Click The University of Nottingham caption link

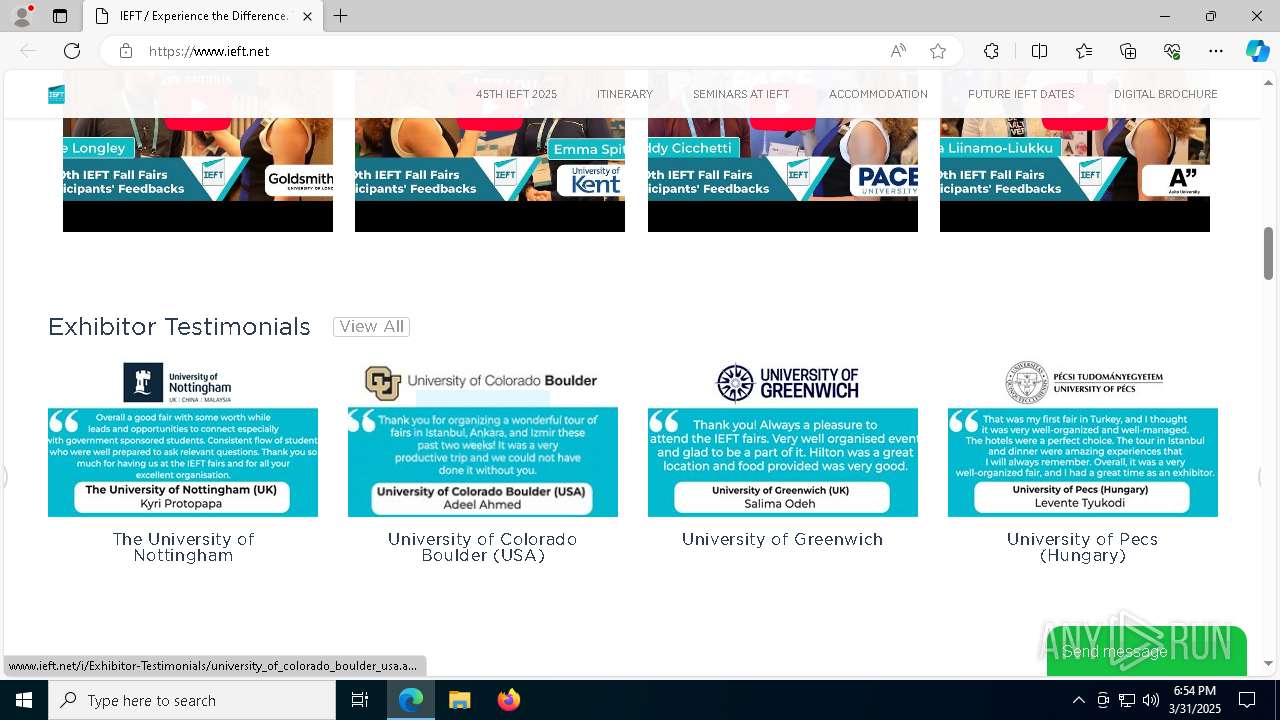[x=183, y=547]
